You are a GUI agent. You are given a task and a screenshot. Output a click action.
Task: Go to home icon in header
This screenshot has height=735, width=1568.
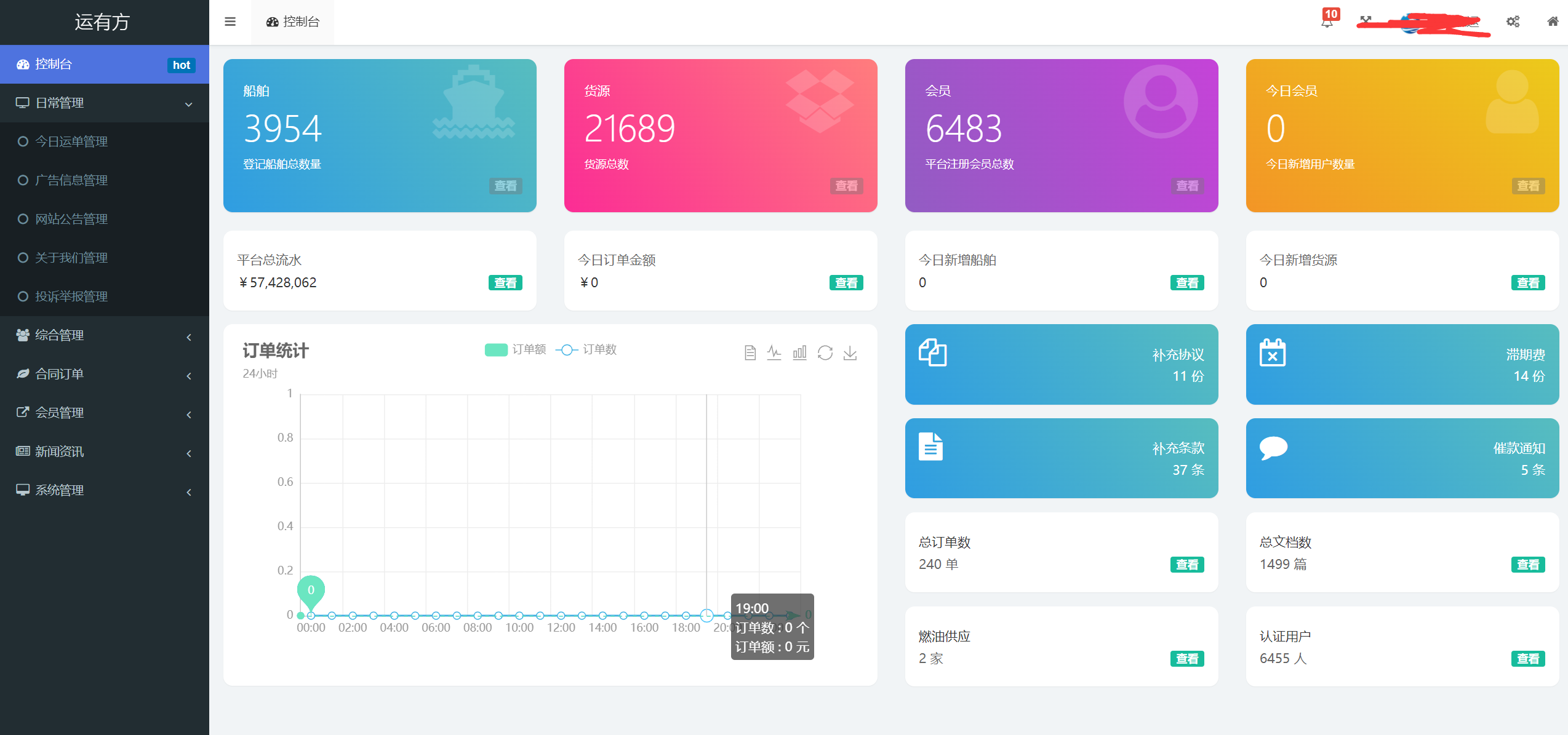[1553, 22]
